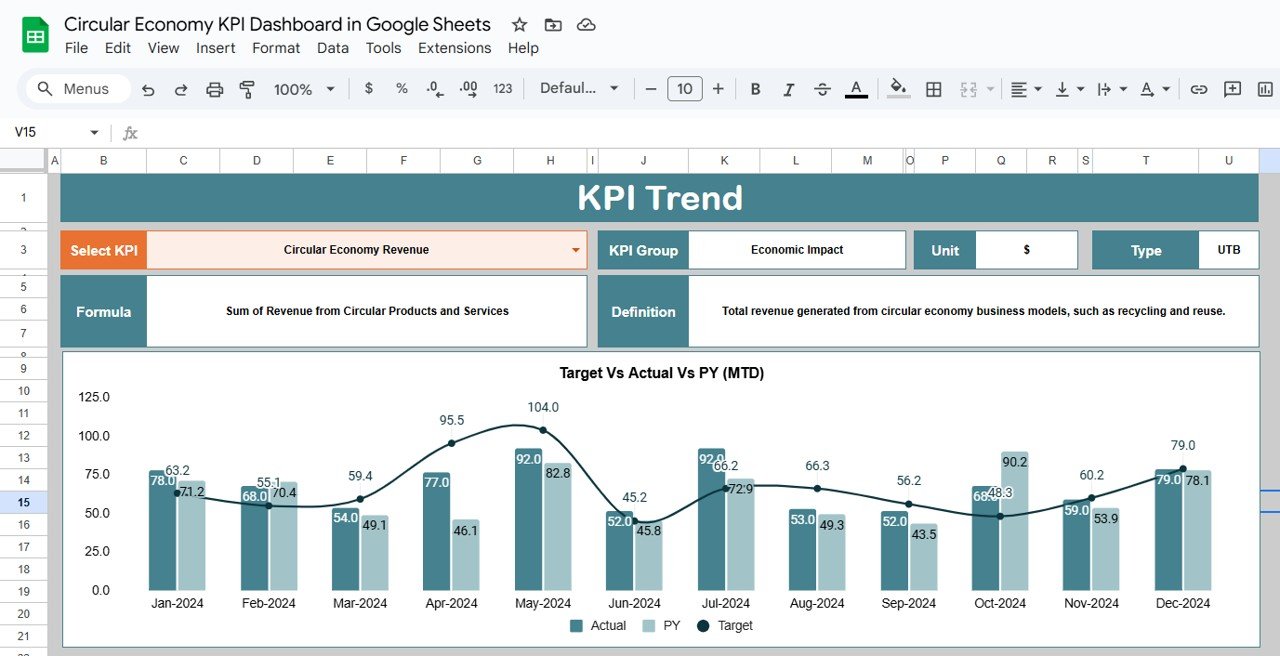Apply currency format with dollar icon
This screenshot has width=1280, height=656.
pos(369,88)
